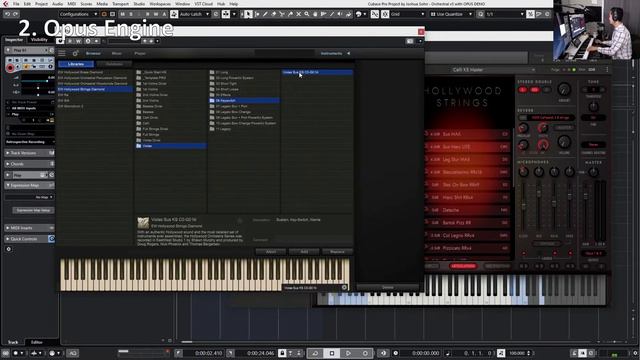The width and height of the screenshot is (640, 360).
Task: Open the MIDI menu
Action: (x=72, y=4)
